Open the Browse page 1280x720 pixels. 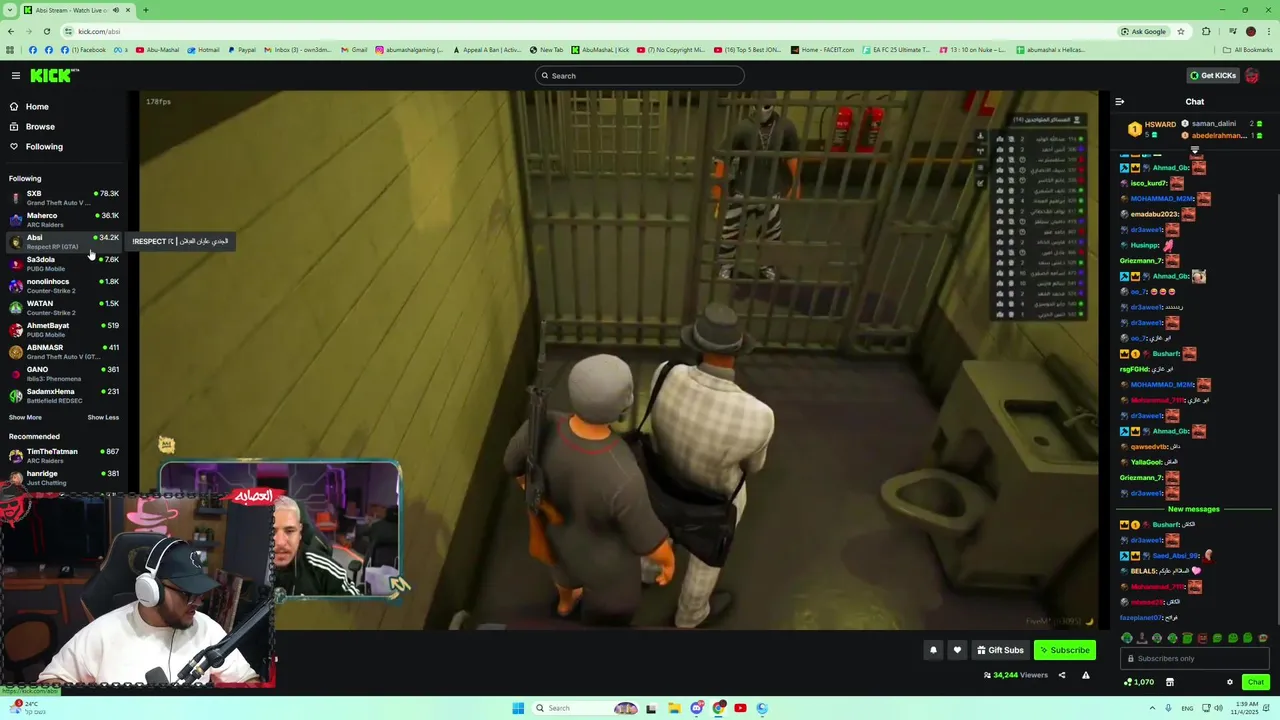(40, 127)
